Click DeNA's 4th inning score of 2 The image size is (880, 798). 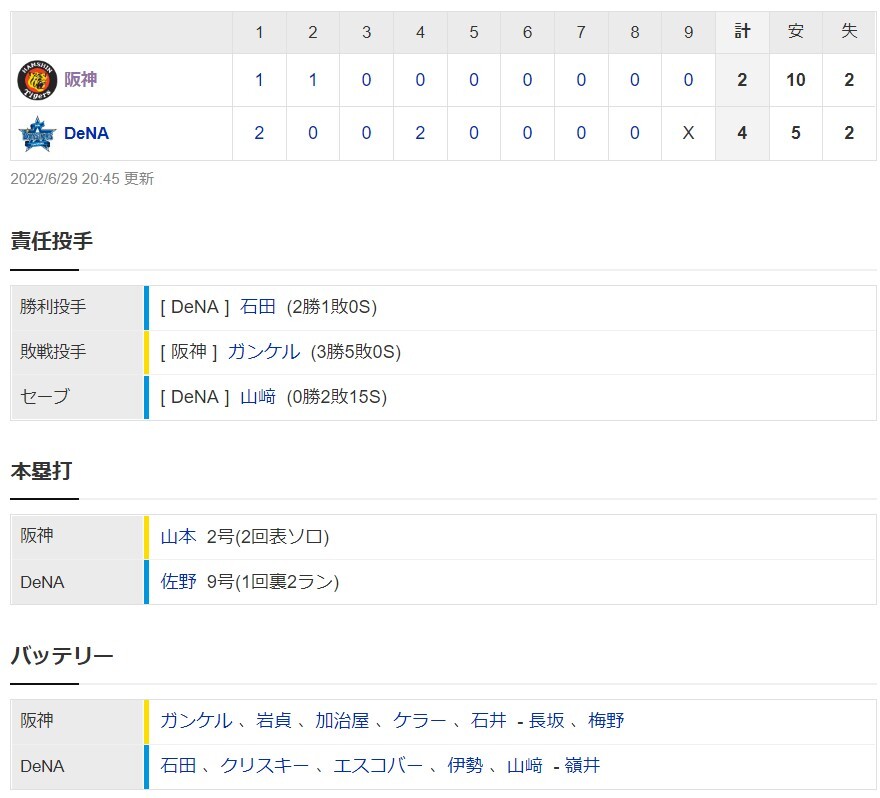point(420,134)
